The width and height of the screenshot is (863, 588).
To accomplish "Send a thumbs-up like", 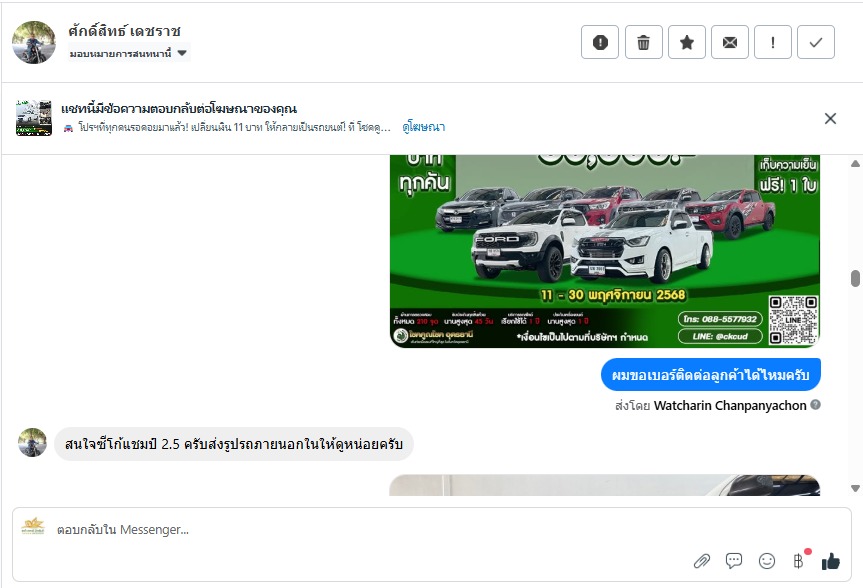I will point(831,562).
